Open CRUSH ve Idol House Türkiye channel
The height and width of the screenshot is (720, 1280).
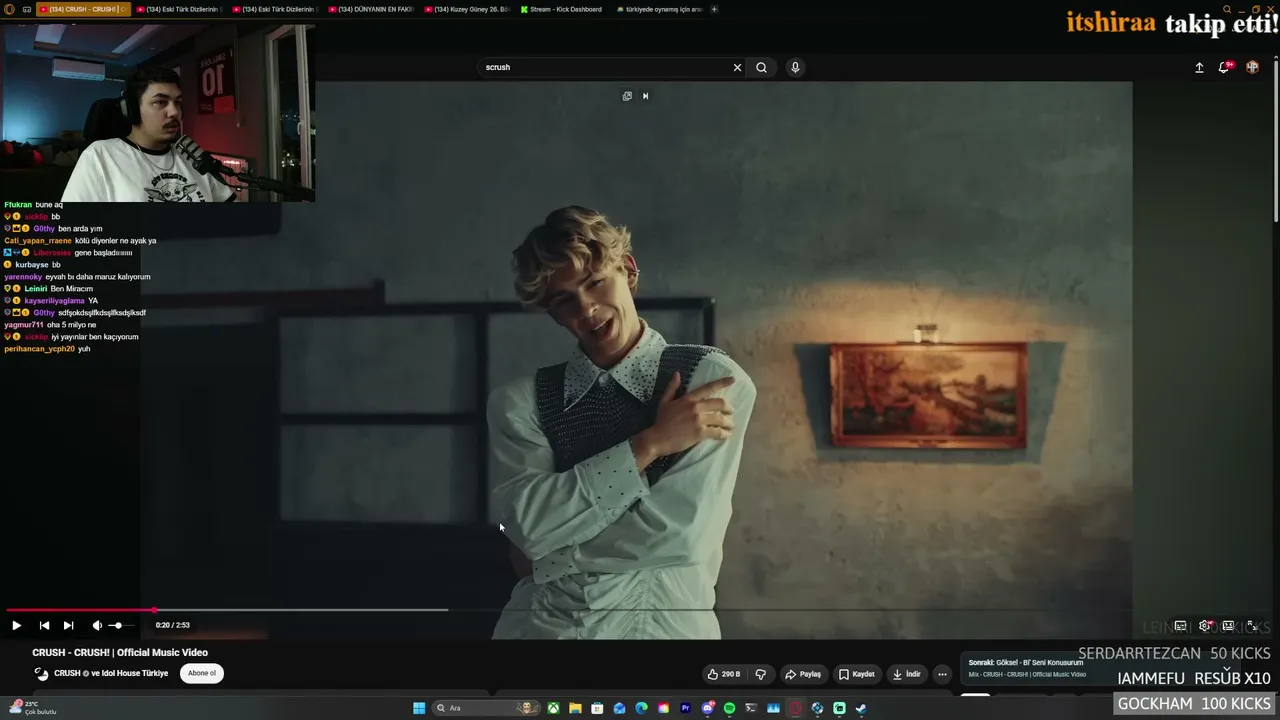(x=111, y=673)
